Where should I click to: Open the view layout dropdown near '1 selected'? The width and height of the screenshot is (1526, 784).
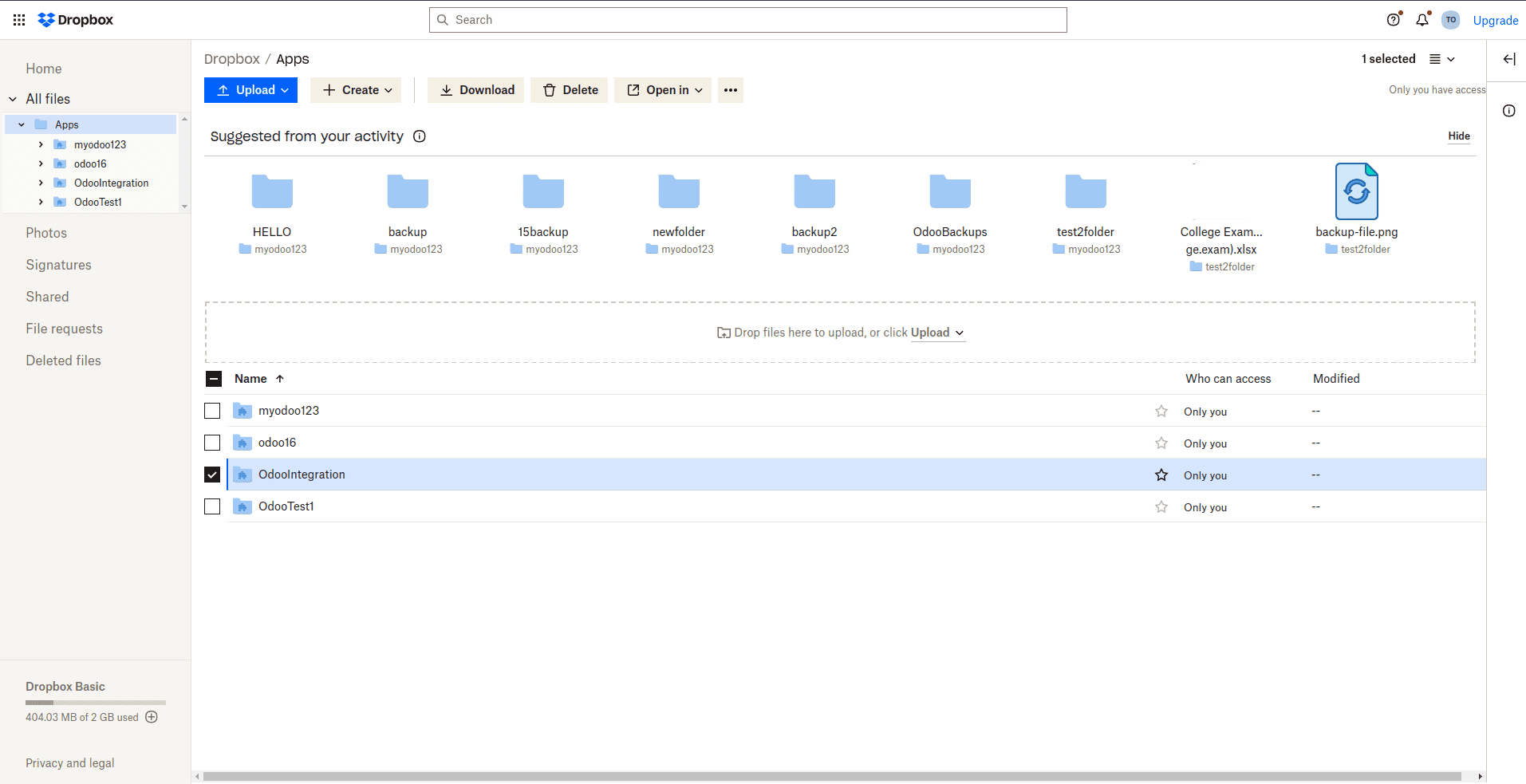pyautogui.click(x=1441, y=58)
